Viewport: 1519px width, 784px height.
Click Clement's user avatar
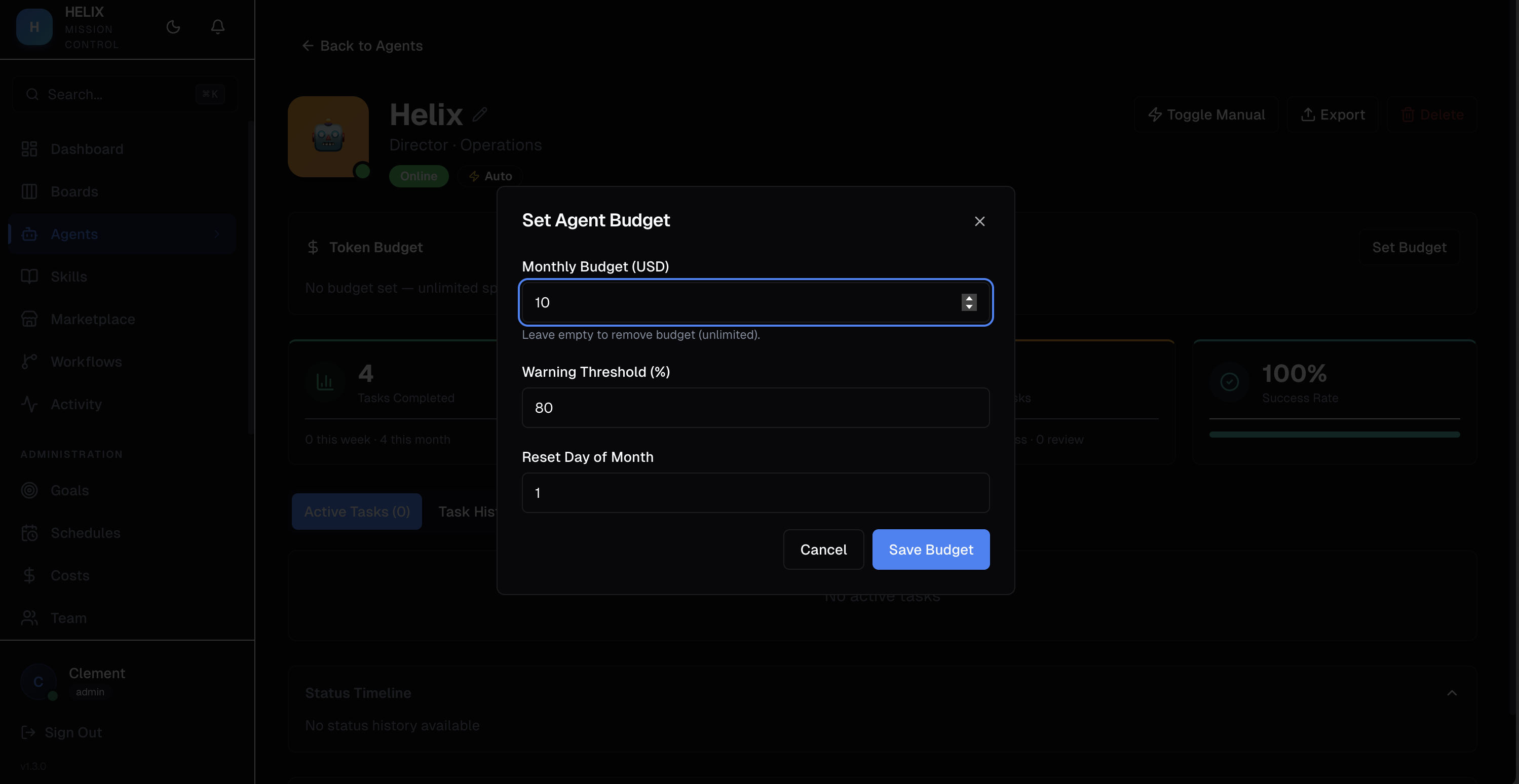point(39,682)
